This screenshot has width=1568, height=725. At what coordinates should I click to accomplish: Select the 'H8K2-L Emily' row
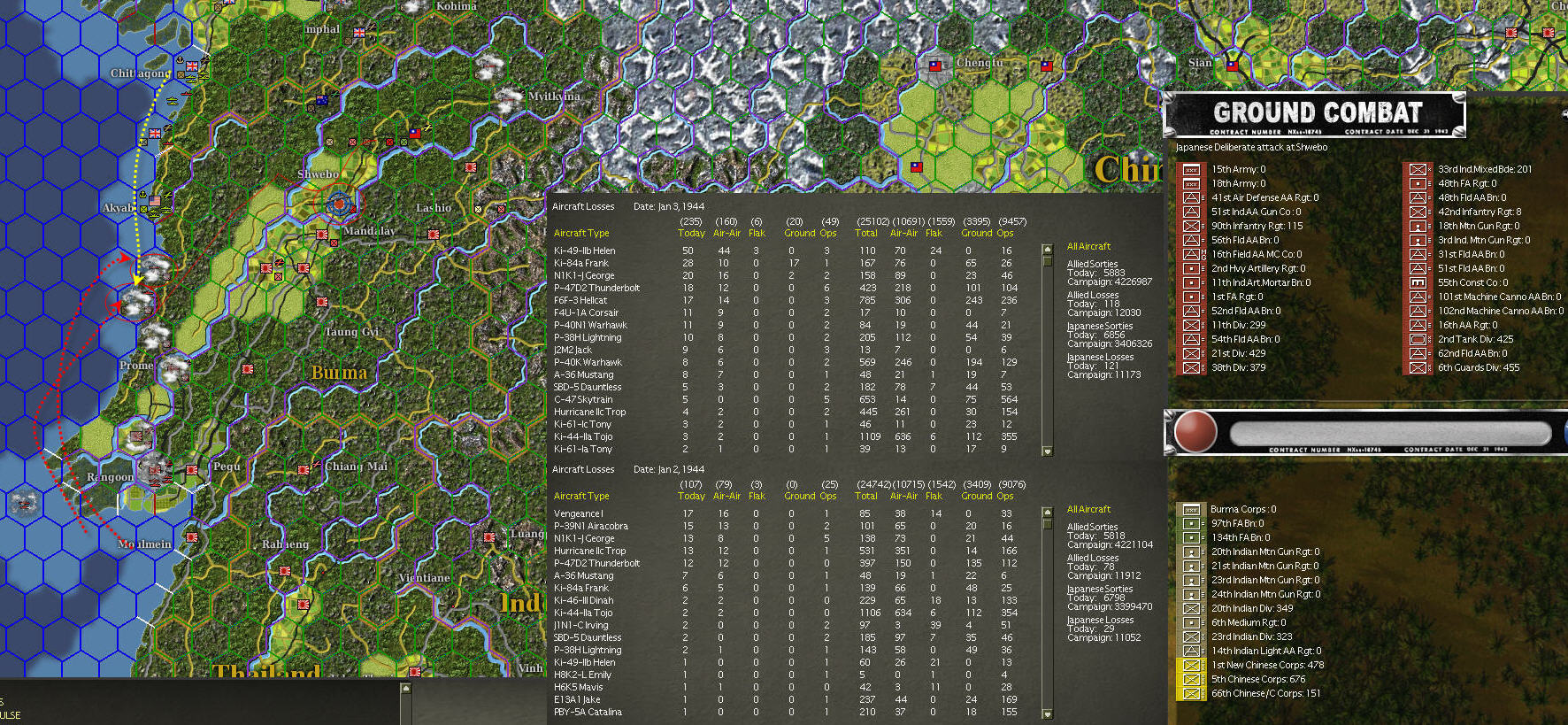point(786,675)
